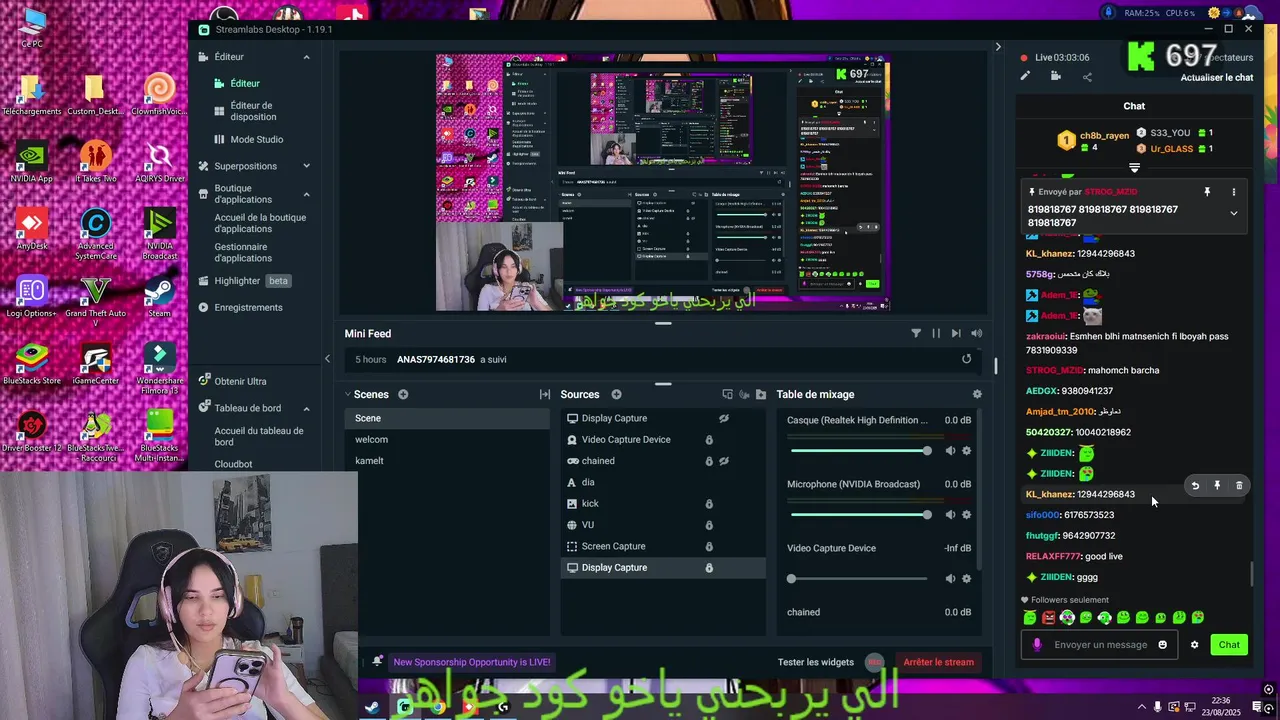This screenshot has height=720, width=1280.
Task: Open New Sponsorship Opportunity notification
Action: point(472,662)
